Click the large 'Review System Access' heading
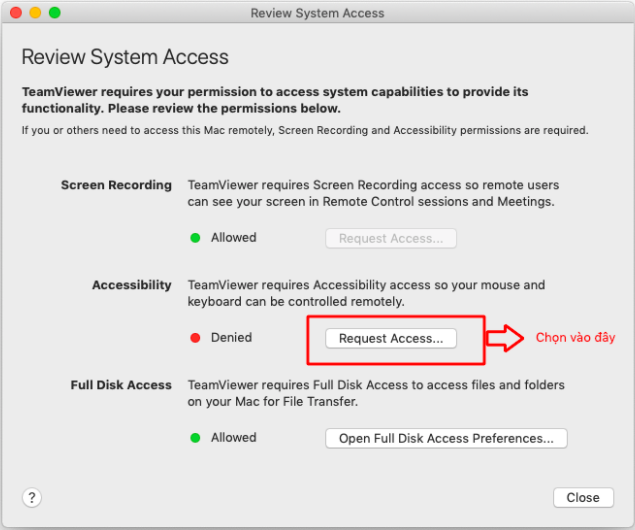Screen dimensions: 635x530 coord(125,57)
